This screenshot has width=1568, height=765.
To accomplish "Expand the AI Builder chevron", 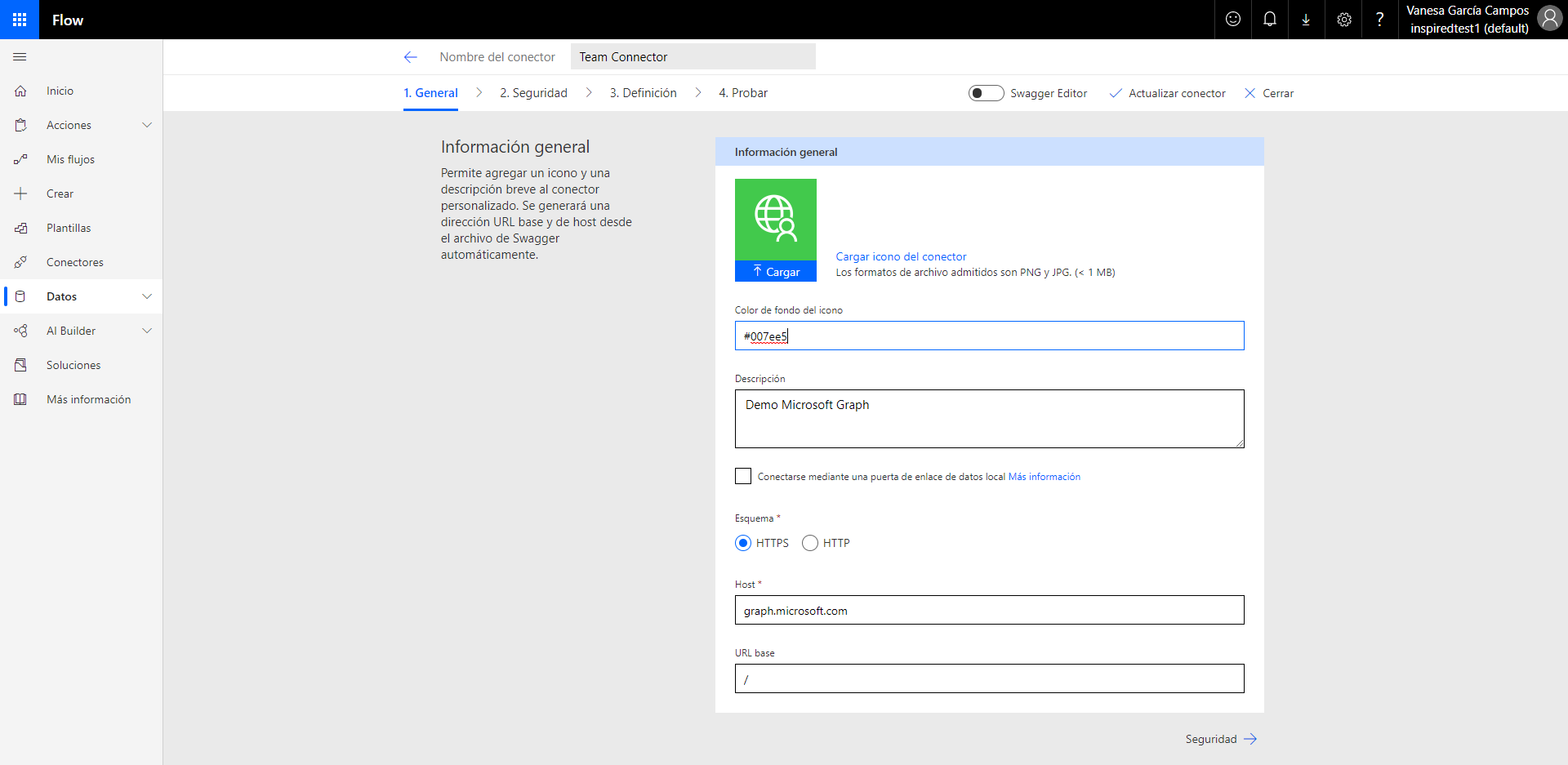I will click(147, 331).
